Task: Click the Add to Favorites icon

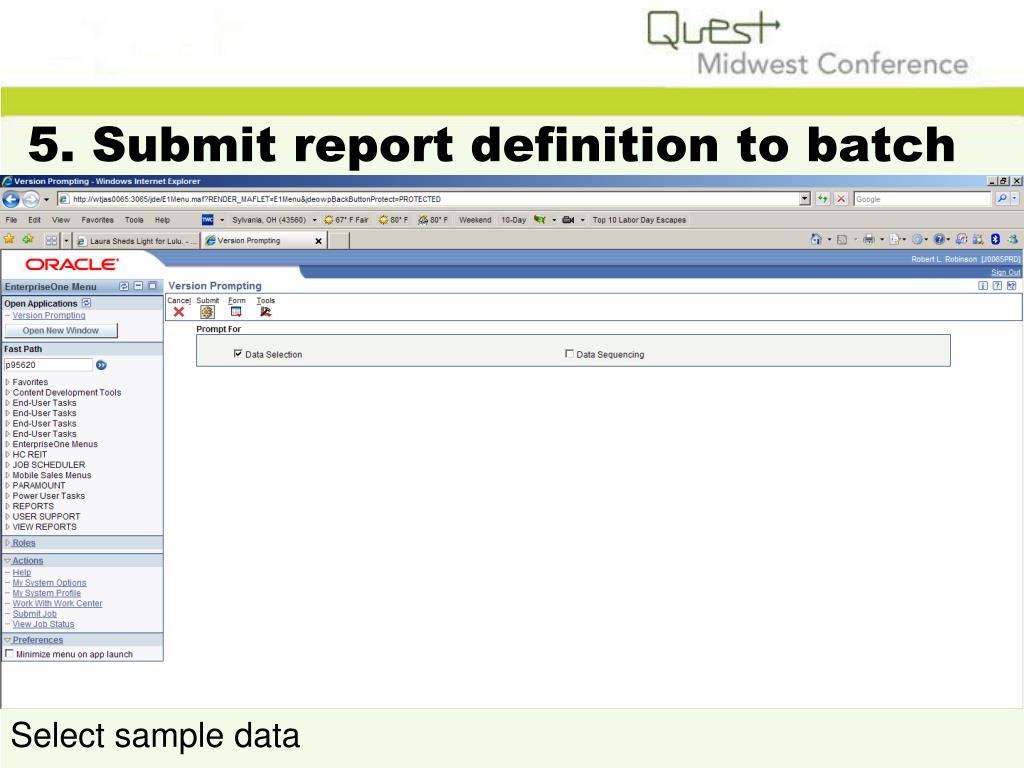Action: point(28,240)
